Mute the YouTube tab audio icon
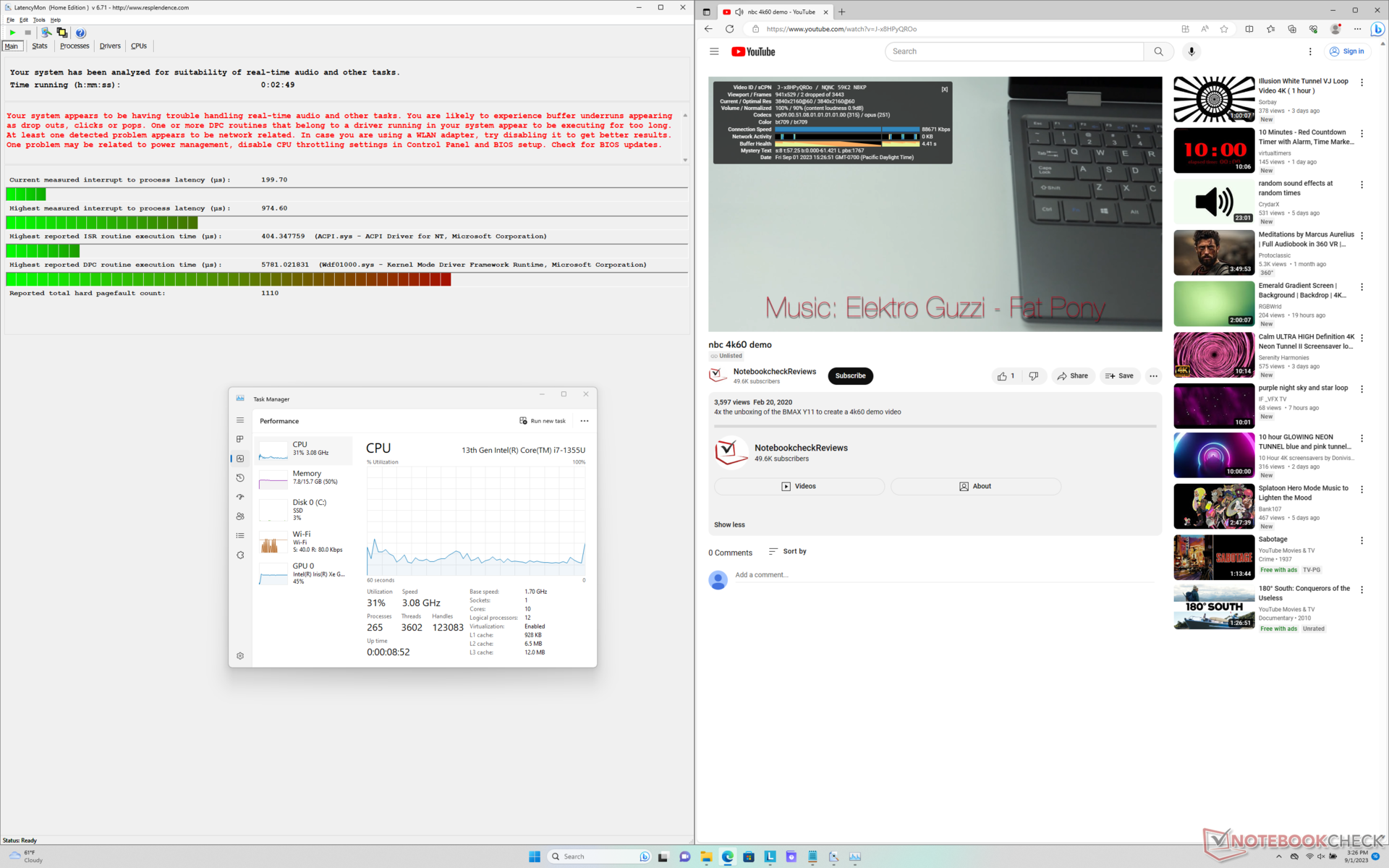Viewport: 1389px width, 868px height. [x=739, y=12]
